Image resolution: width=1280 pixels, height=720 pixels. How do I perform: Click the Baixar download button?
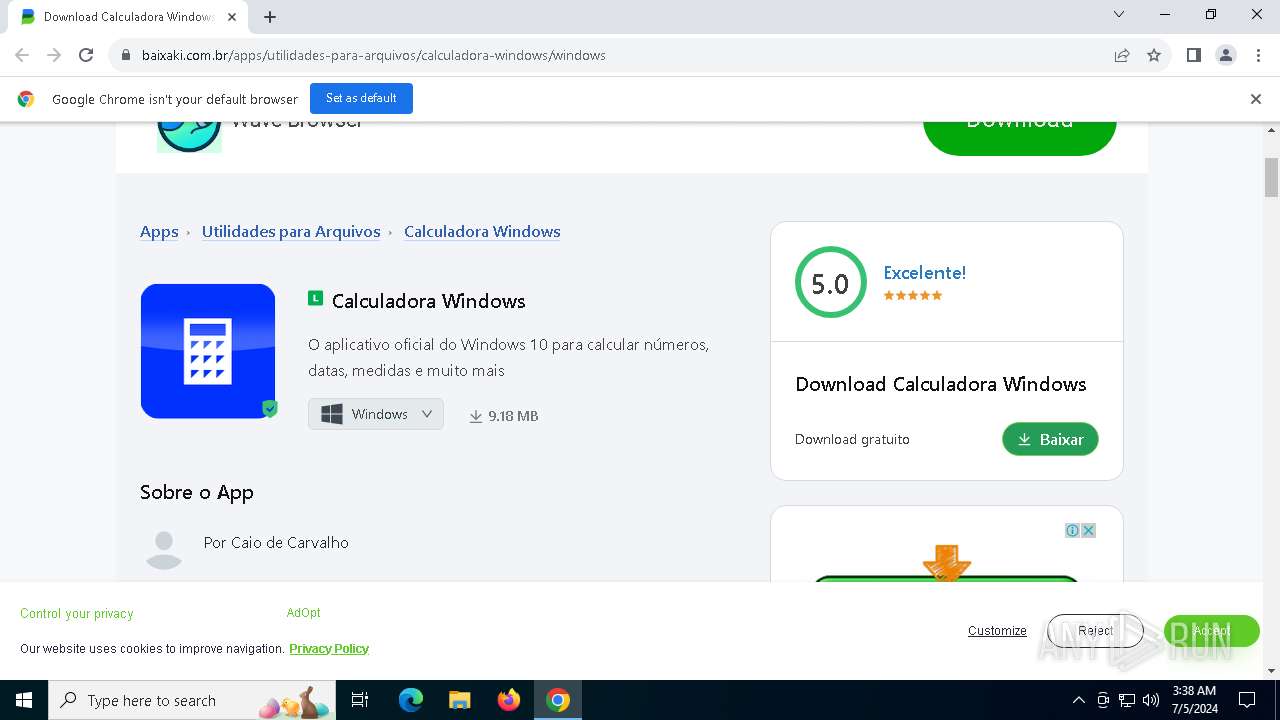(1050, 439)
